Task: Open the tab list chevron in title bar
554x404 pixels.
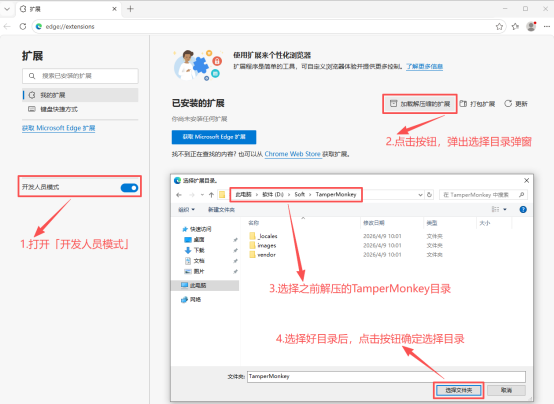Action: point(7,9)
